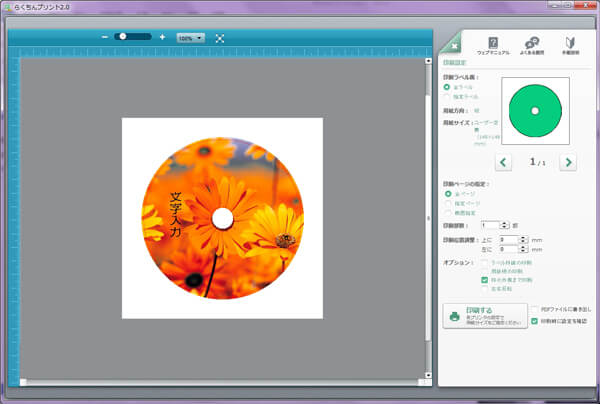Enable the 左右反転 mirror checkbox

pyautogui.click(x=485, y=289)
